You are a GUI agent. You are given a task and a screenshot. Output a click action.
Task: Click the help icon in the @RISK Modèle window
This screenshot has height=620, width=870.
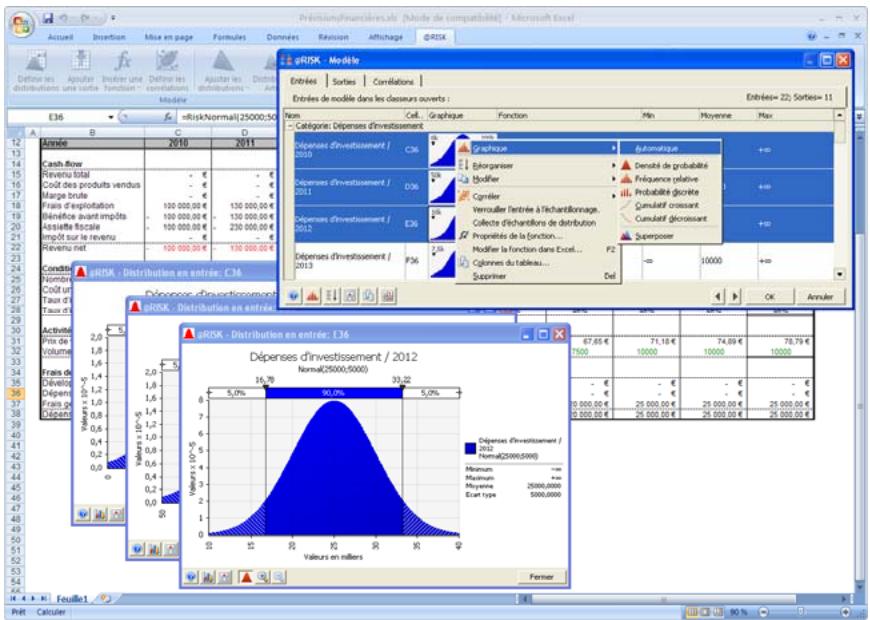295,296
